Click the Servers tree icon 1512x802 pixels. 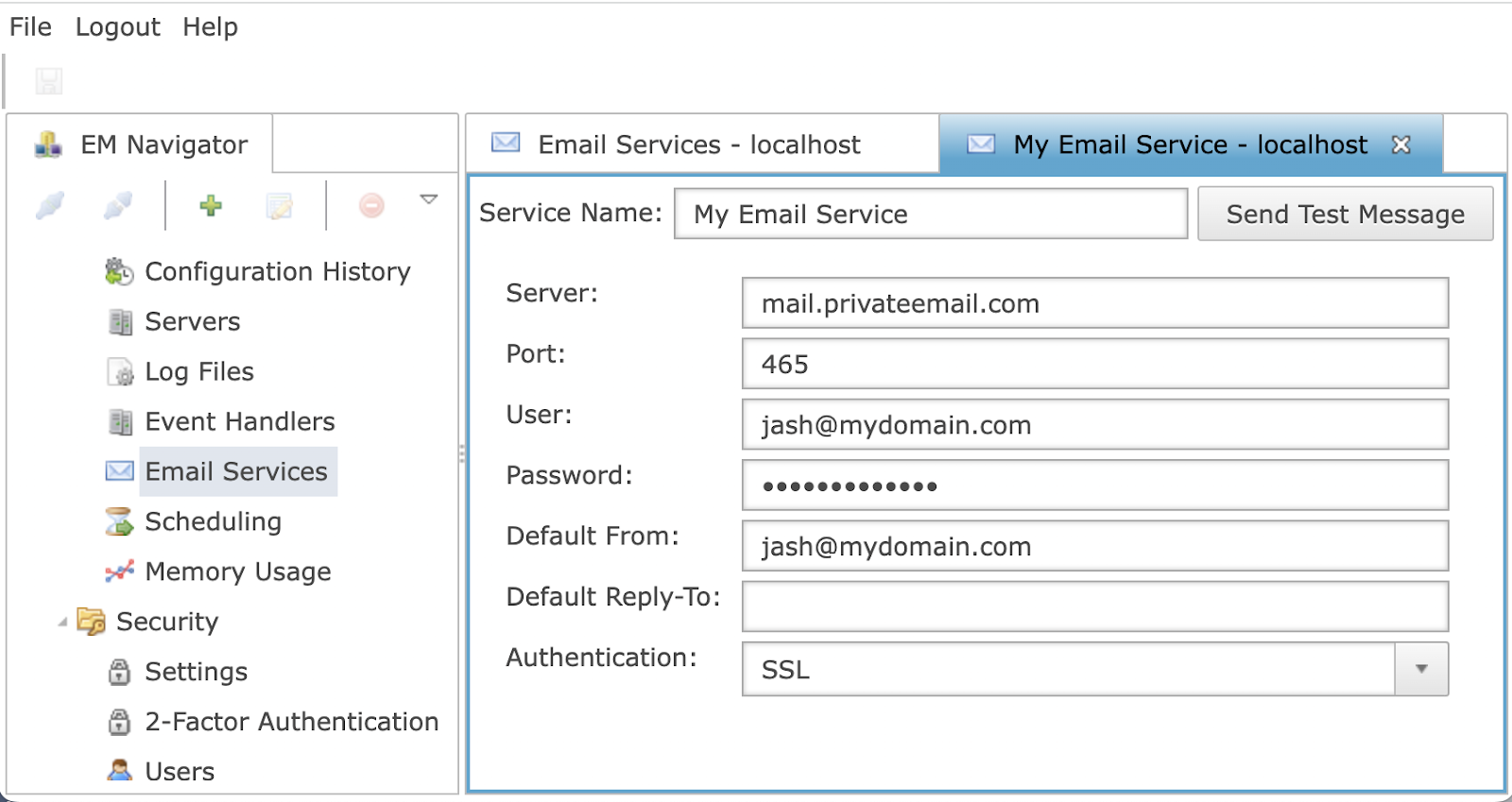(x=120, y=322)
